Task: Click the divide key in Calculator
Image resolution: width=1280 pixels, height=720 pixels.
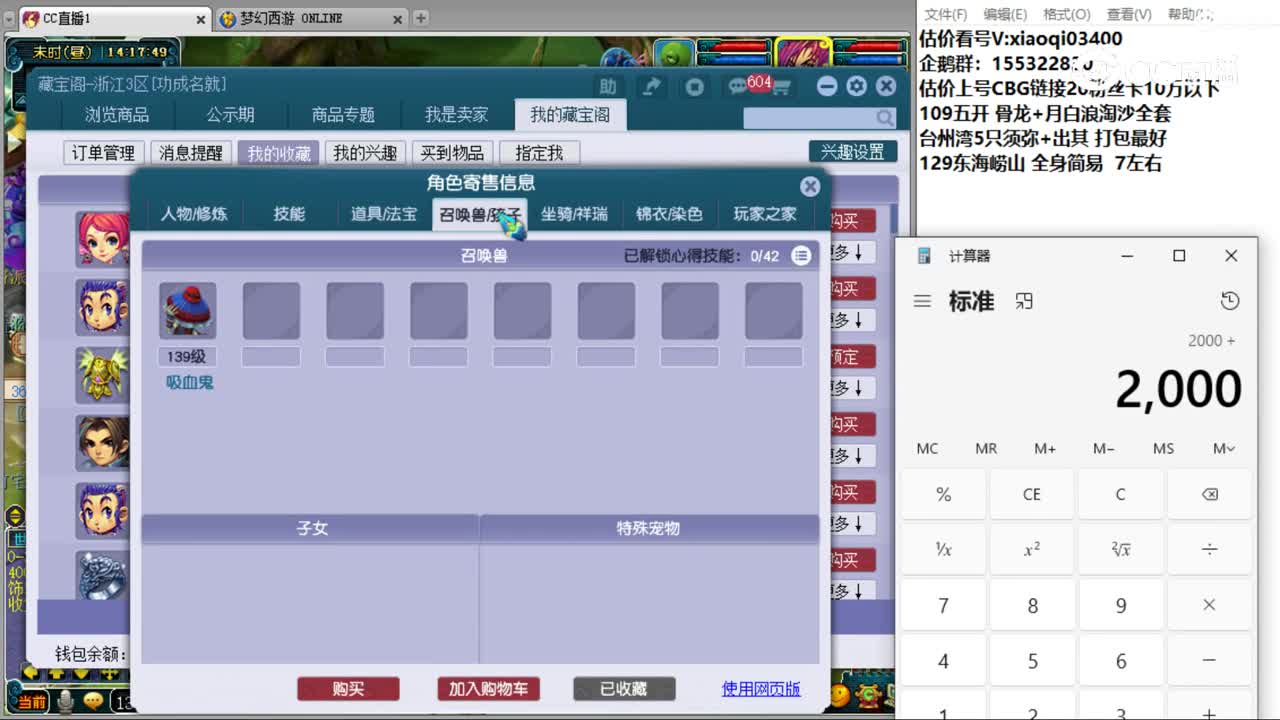Action: 1209,549
